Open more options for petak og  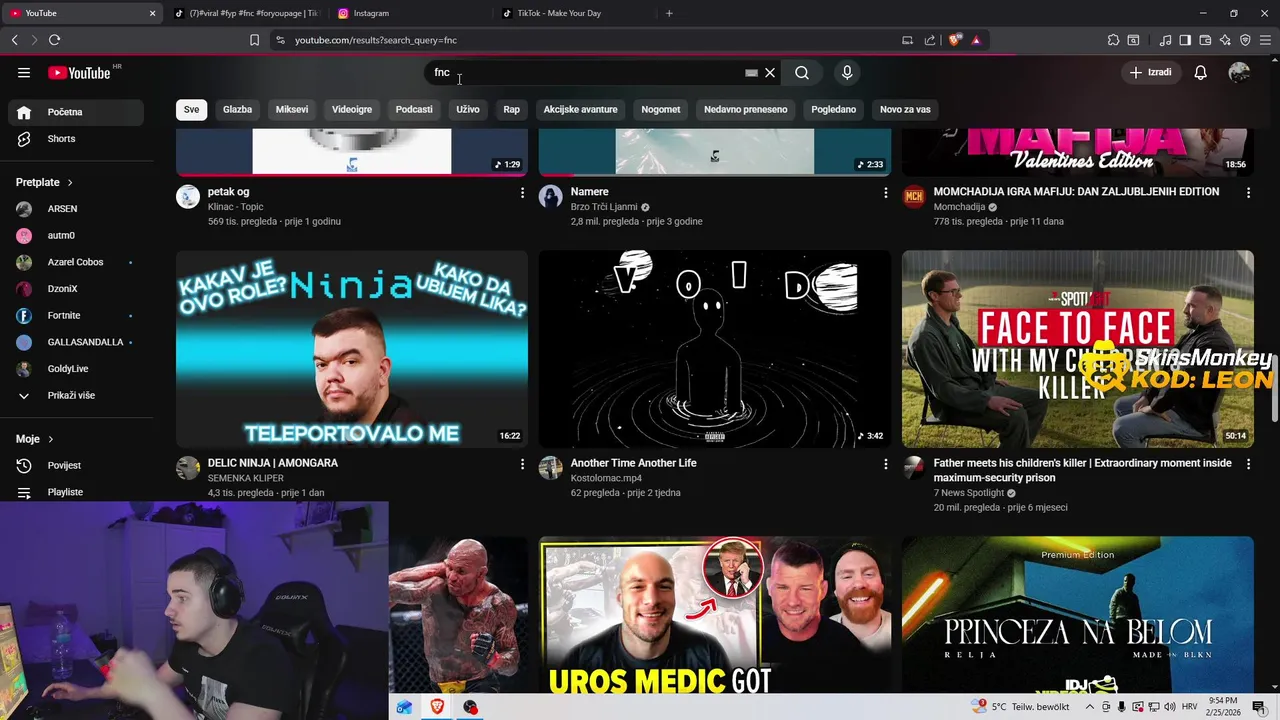coord(522,192)
